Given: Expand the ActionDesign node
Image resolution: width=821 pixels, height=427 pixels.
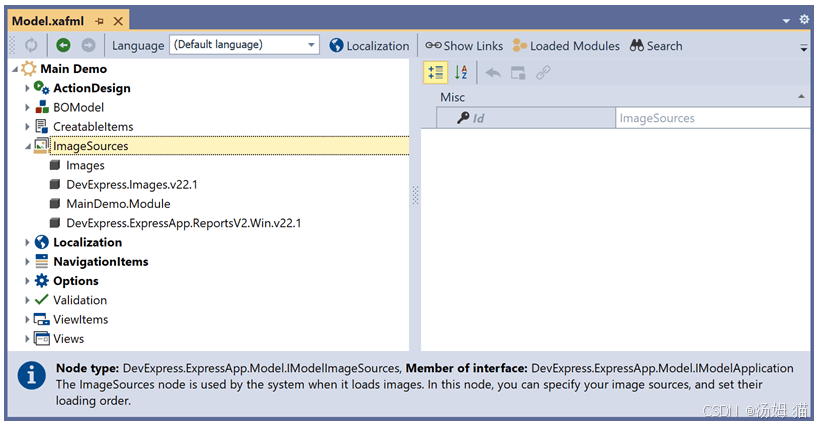Looking at the screenshot, I should [27, 88].
